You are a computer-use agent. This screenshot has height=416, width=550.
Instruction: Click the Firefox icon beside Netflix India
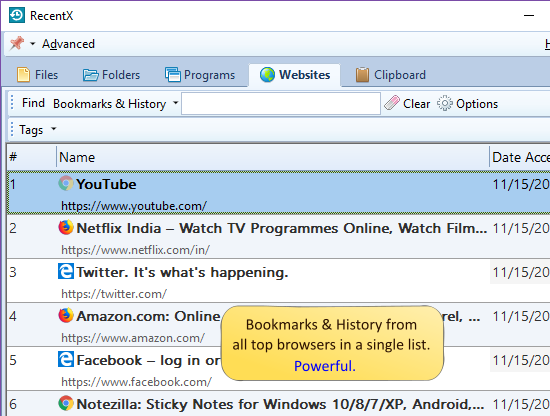tap(66, 227)
